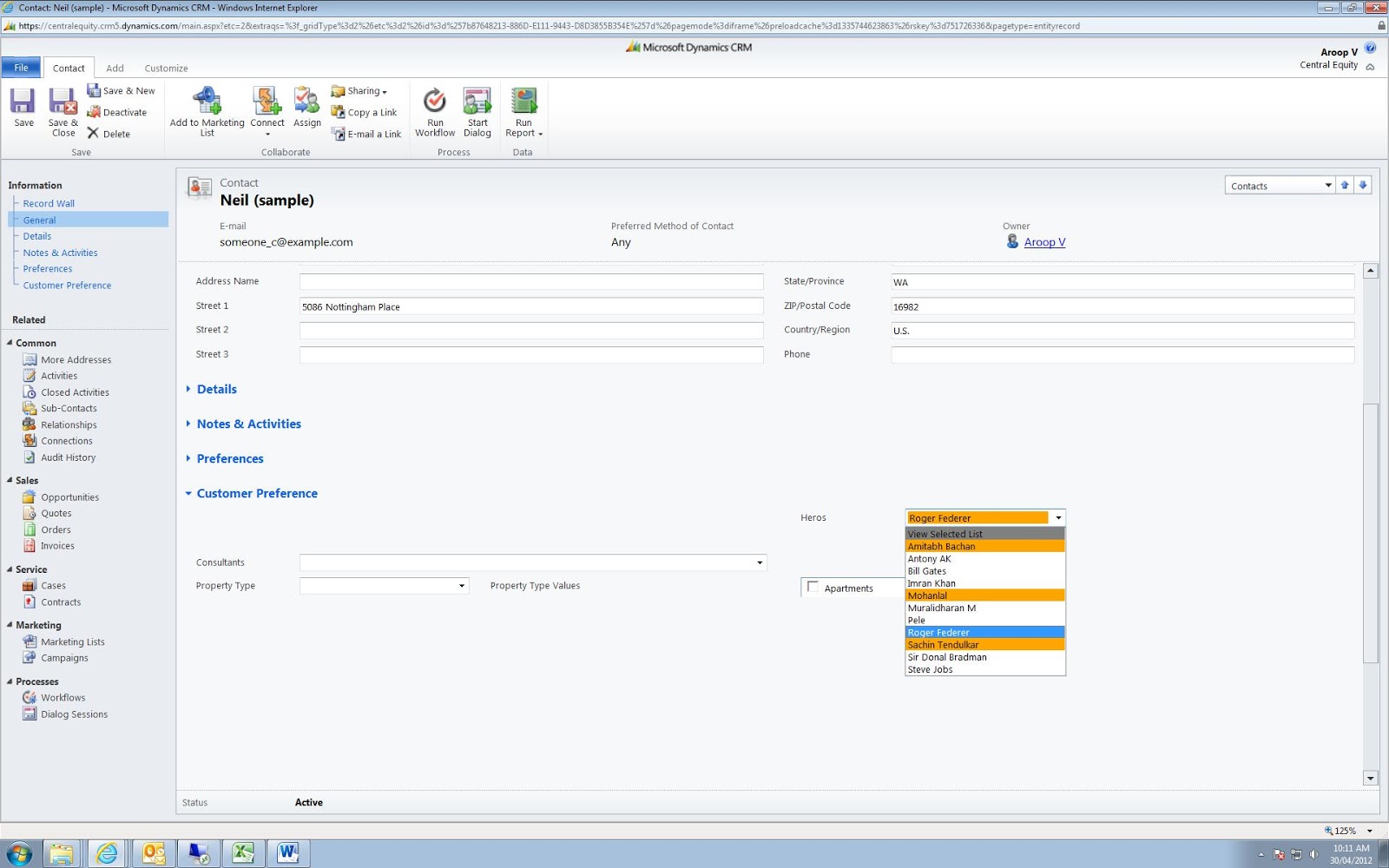Check the Apartments checkbox

click(x=813, y=587)
